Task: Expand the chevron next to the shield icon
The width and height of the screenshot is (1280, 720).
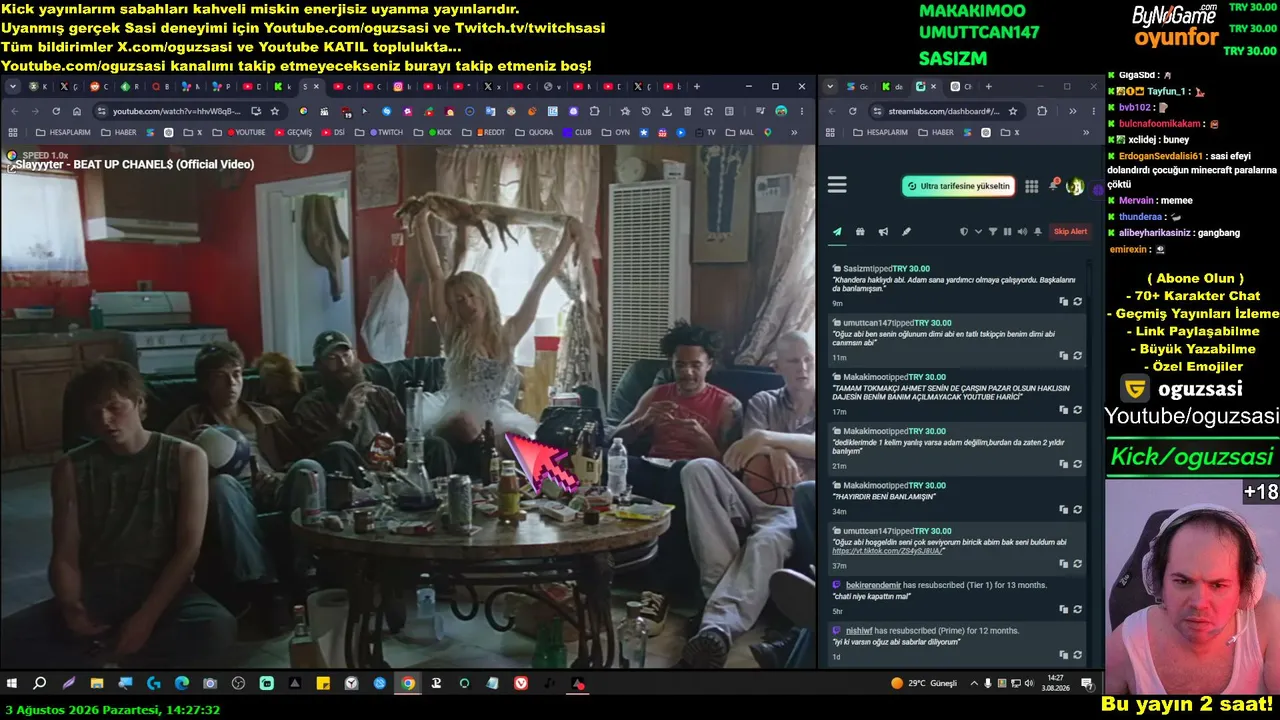Action: point(978,232)
